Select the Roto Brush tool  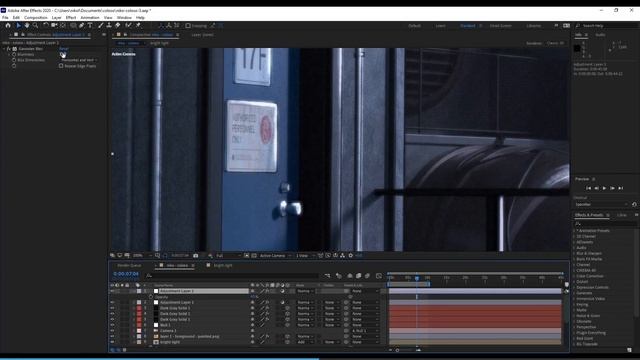tap(128, 25)
